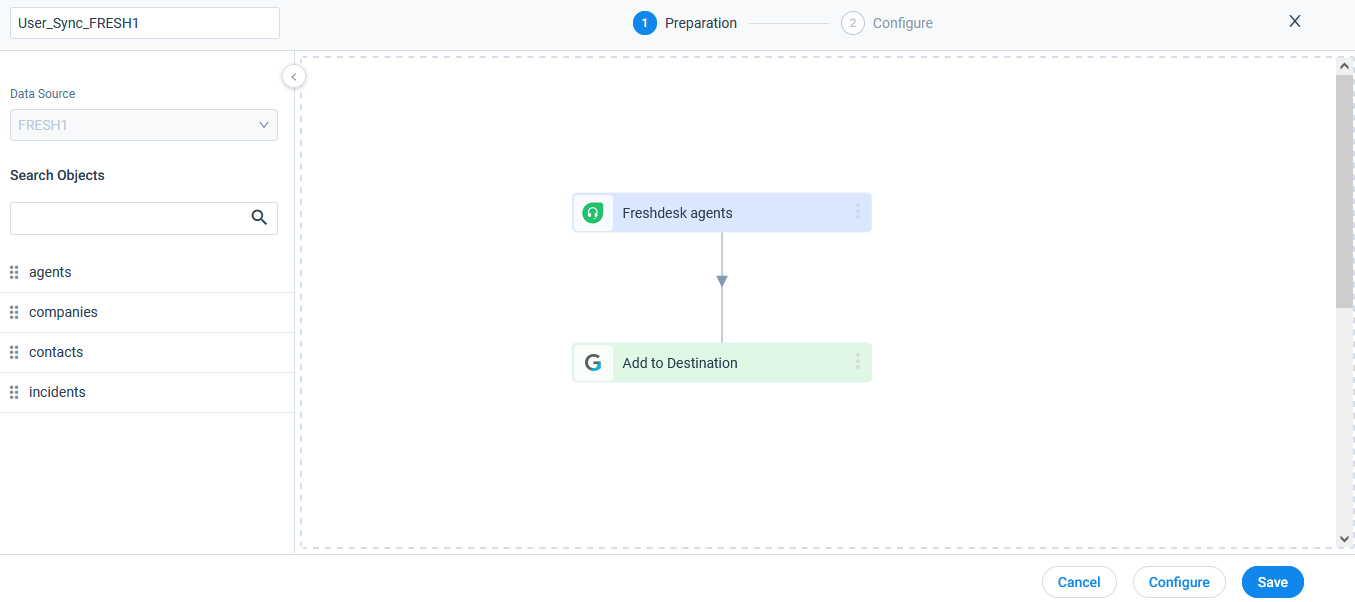Click the drag handle beside incidents
Image resolution: width=1355 pixels, height=602 pixels.
pos(14,393)
